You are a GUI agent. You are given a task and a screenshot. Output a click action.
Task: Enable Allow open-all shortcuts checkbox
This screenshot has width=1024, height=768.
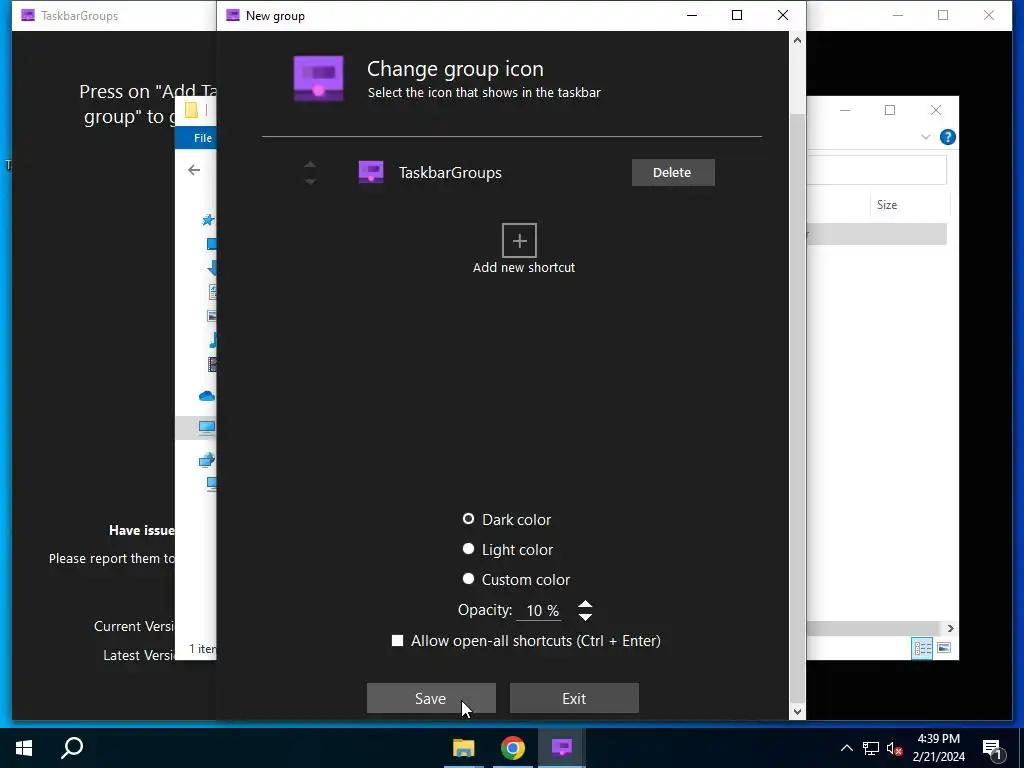(397, 641)
